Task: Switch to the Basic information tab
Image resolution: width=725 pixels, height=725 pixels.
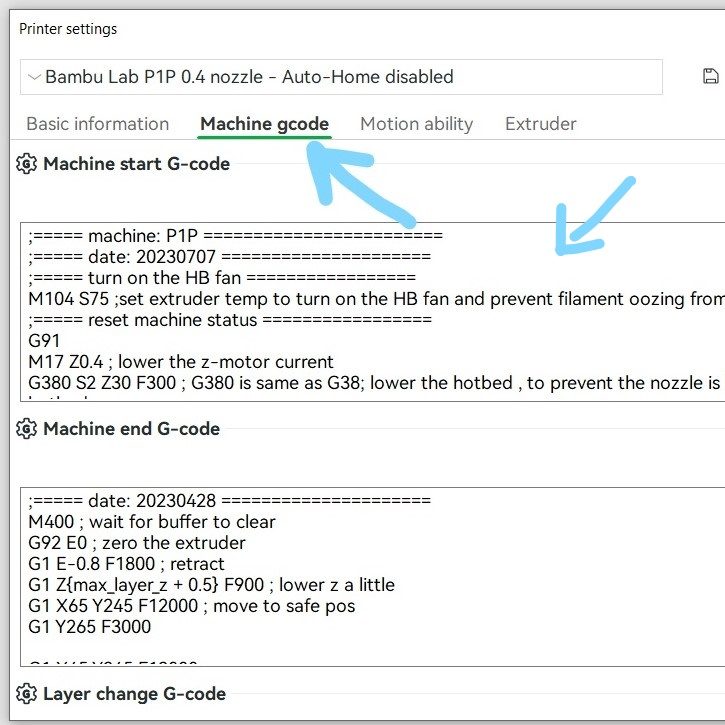Action: pos(98,124)
